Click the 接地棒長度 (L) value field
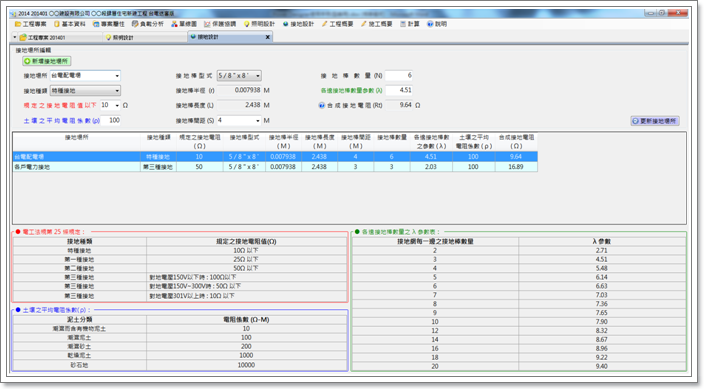Image resolution: width=704 pixels, height=389 pixels. [x=239, y=105]
